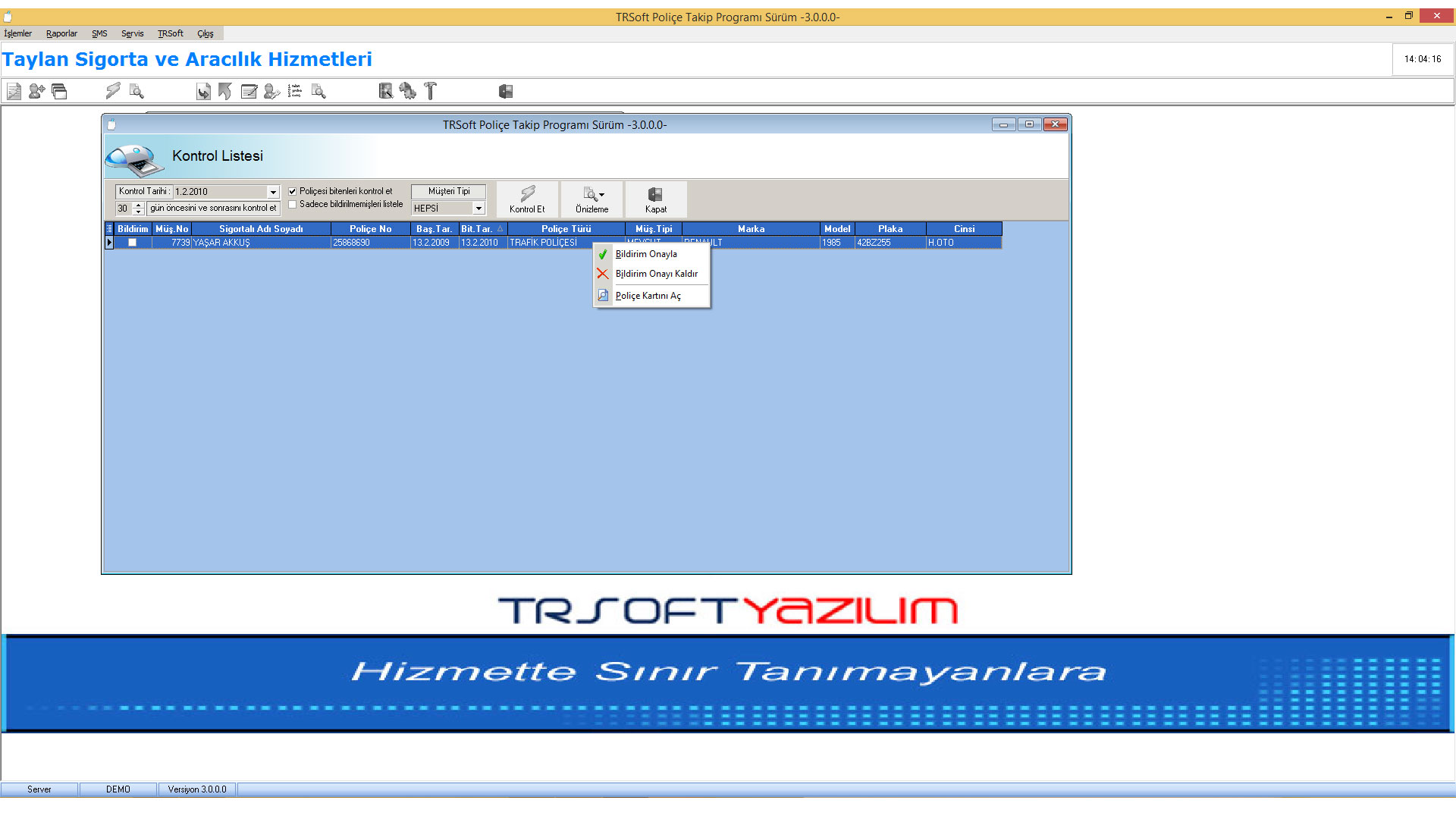Image resolution: width=1456 pixels, height=819 pixels.
Task: Click the Model column header
Action: 837,229
